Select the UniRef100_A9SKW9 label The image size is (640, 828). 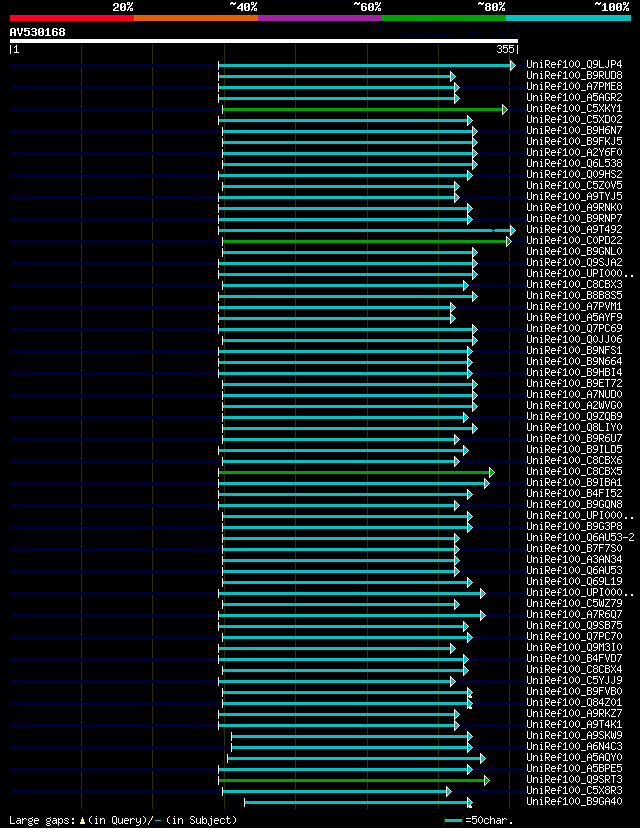click(574, 736)
